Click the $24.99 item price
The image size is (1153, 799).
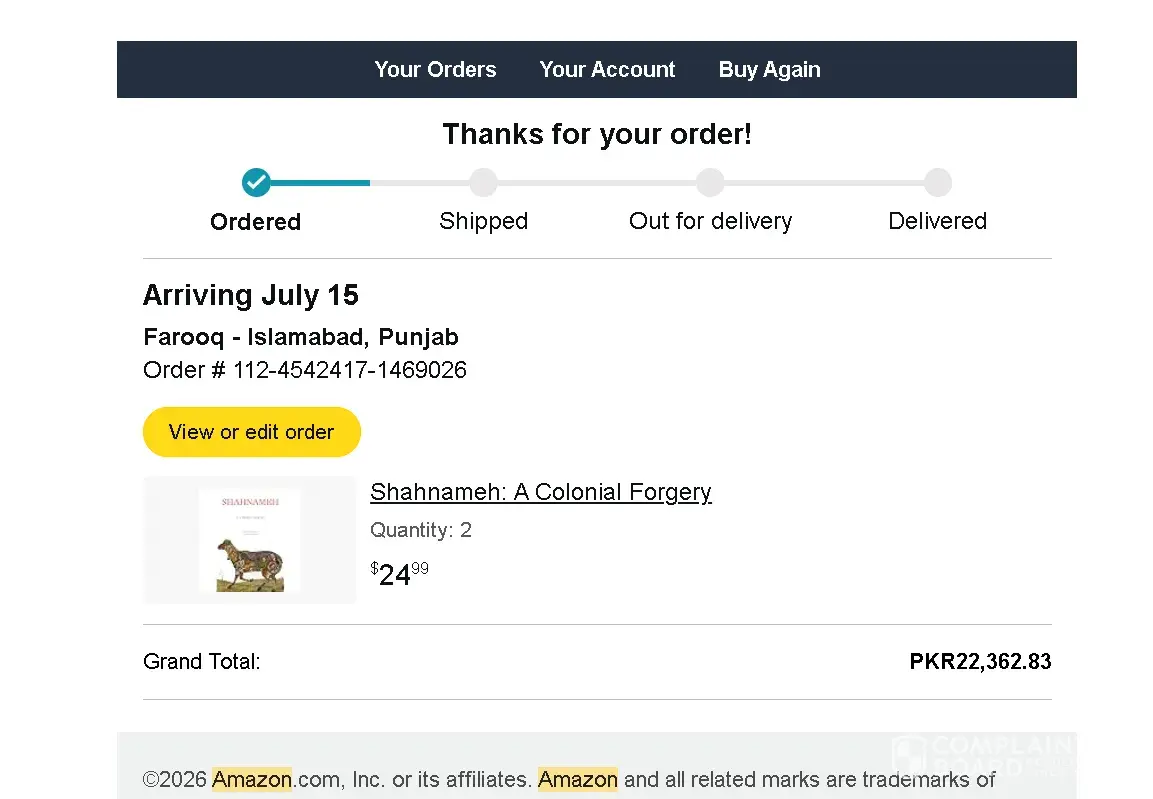pos(399,573)
